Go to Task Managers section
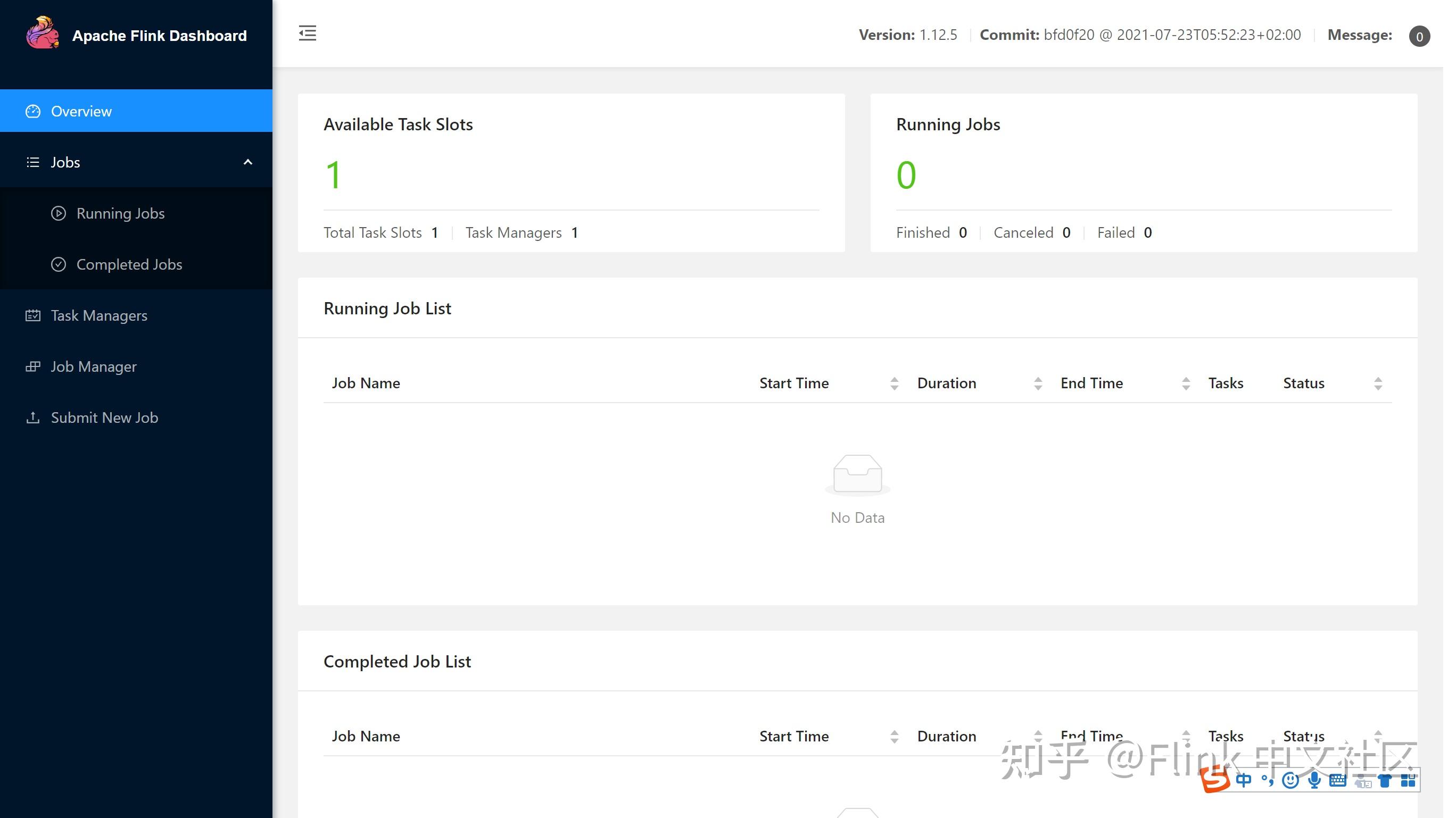The image size is (1456, 818). (99, 315)
